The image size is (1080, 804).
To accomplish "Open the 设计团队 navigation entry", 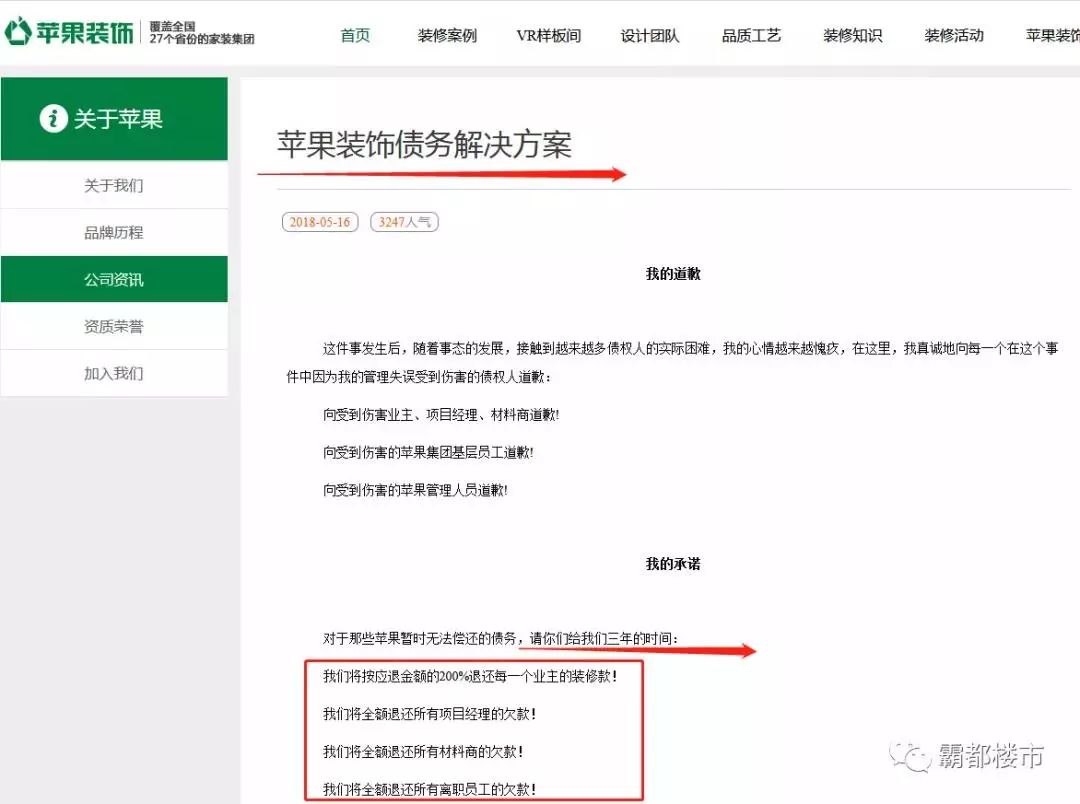I will pyautogui.click(x=649, y=33).
